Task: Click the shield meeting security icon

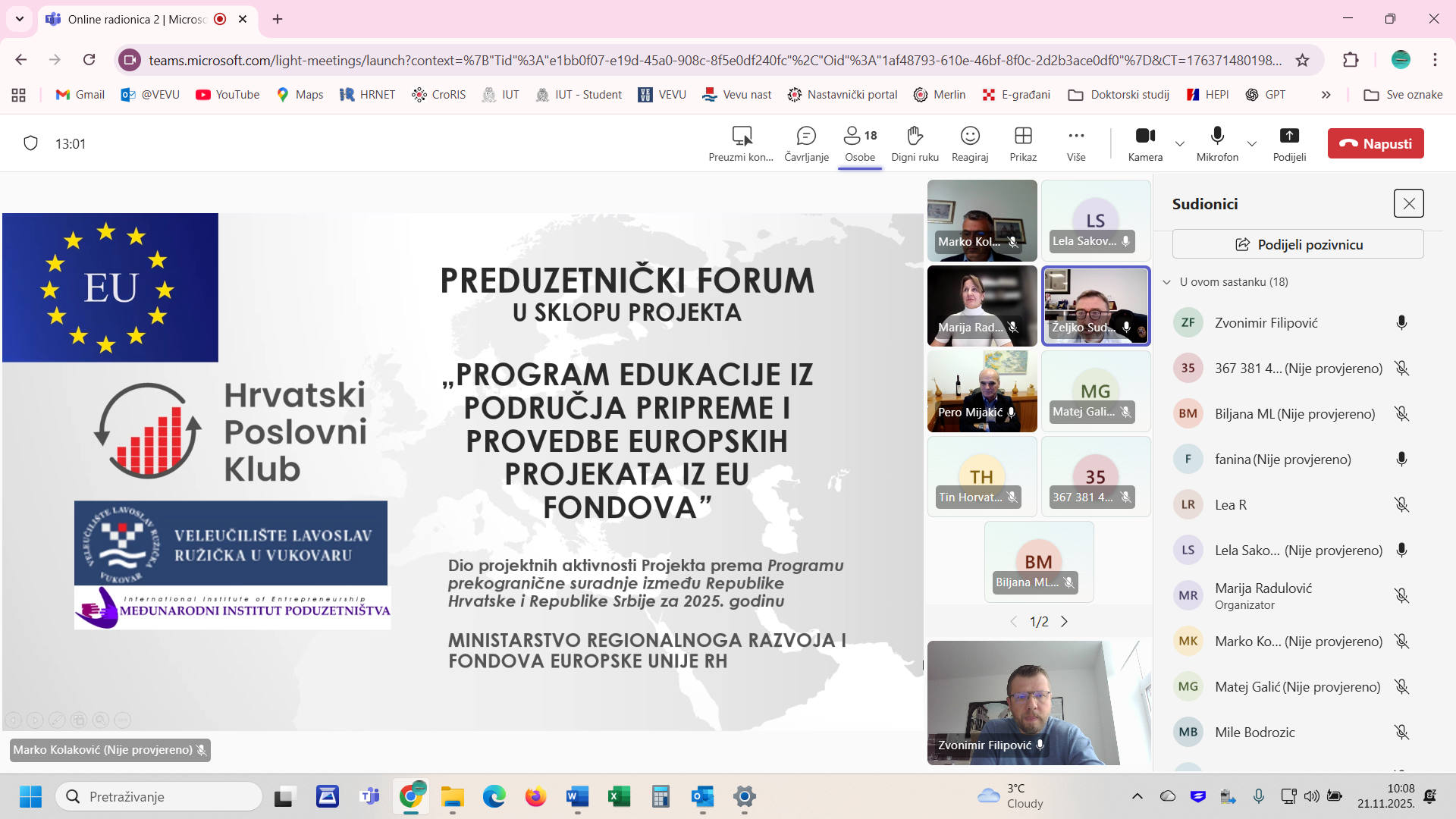Action: coord(30,143)
